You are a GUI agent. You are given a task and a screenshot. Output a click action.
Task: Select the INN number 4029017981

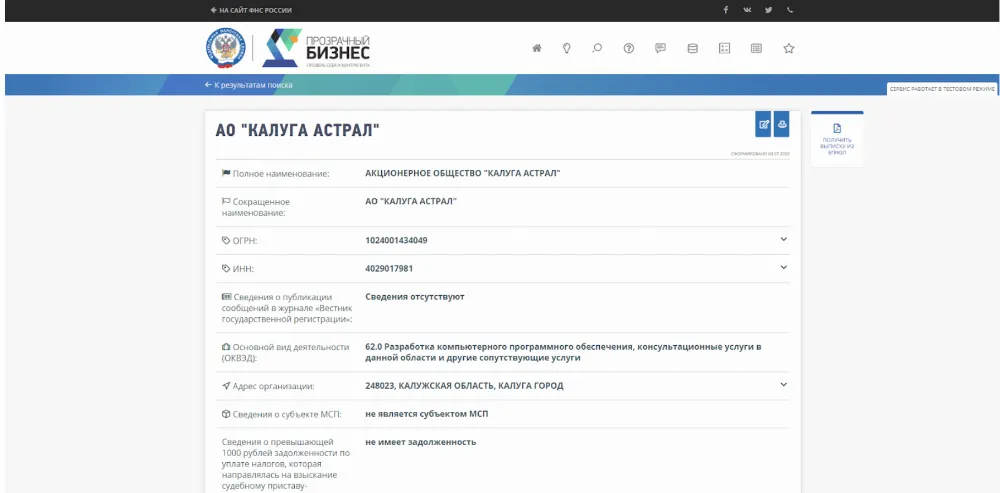click(389, 269)
